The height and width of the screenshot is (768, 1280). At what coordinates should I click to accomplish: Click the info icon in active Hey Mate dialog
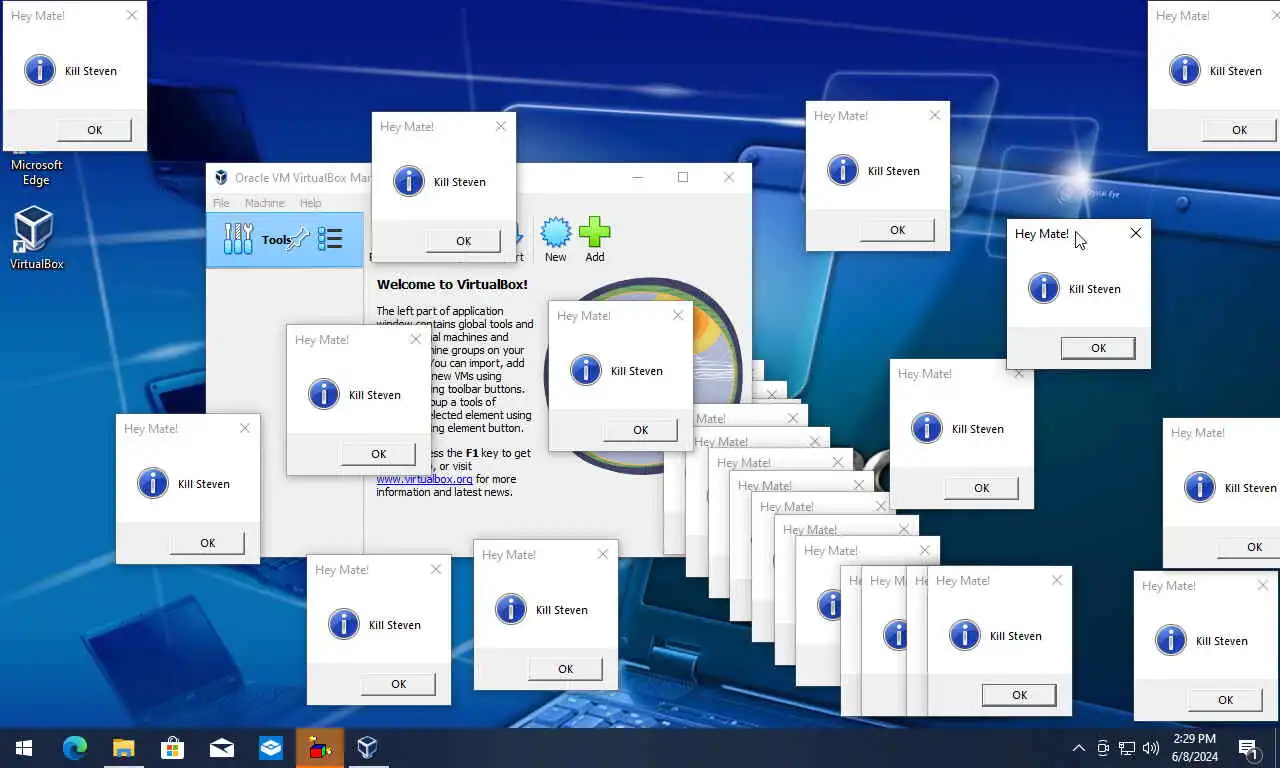point(1043,288)
